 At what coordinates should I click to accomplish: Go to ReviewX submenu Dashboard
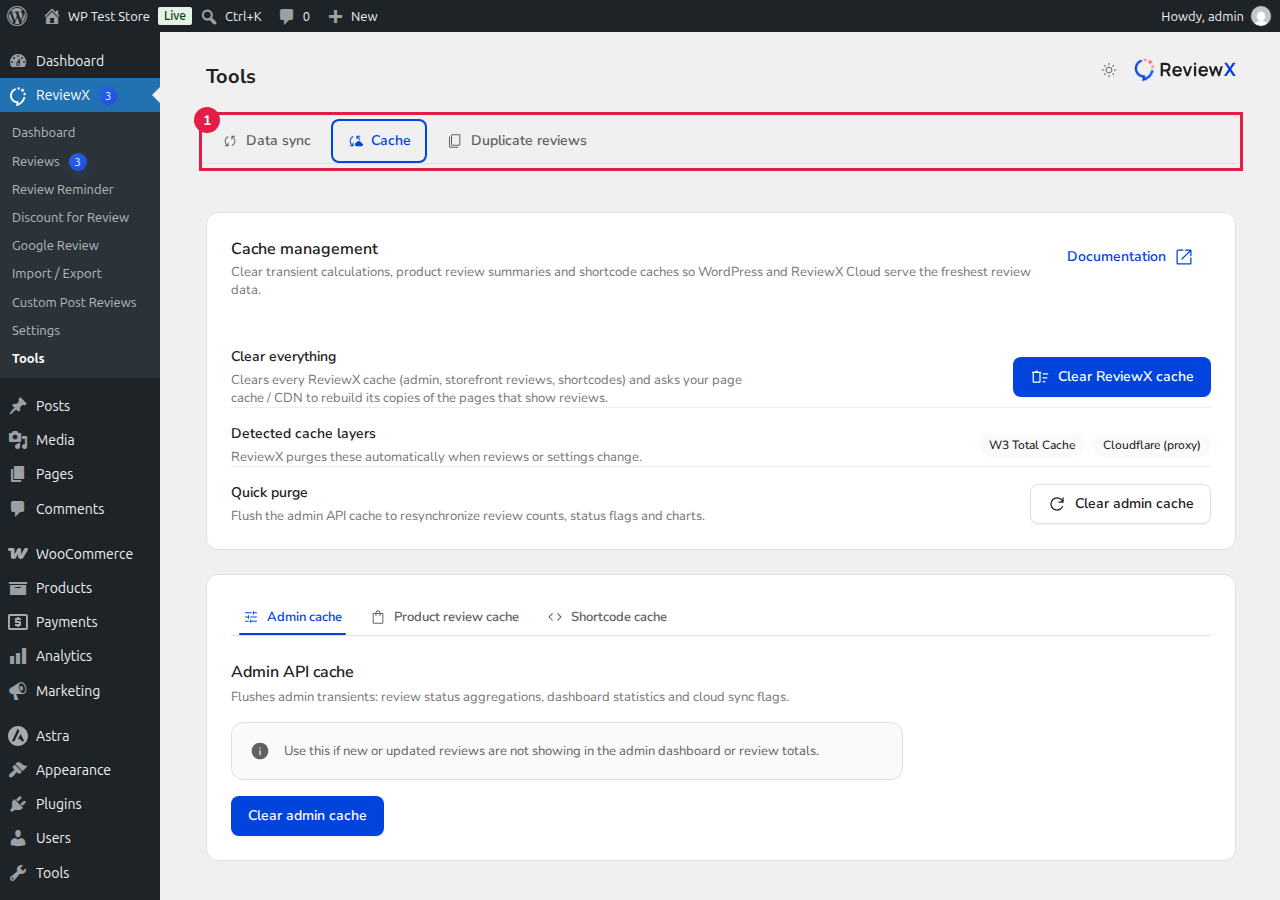coord(43,132)
